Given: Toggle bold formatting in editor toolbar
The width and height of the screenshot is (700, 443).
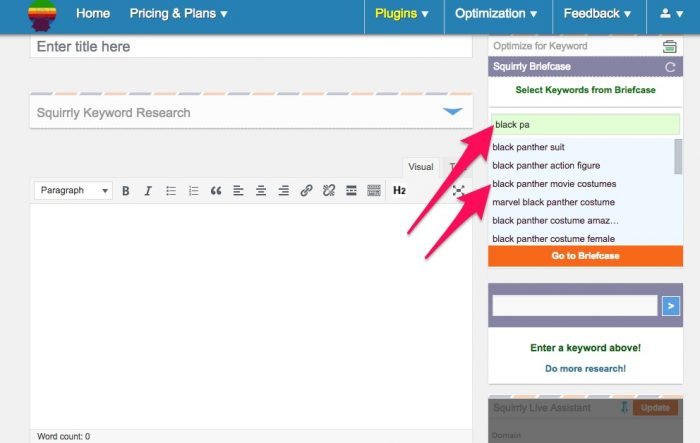Looking at the screenshot, I should [x=125, y=191].
